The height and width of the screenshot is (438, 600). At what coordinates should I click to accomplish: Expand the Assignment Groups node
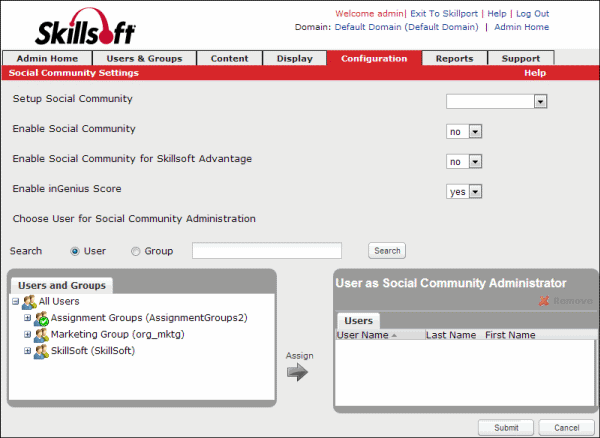[x=28, y=318]
